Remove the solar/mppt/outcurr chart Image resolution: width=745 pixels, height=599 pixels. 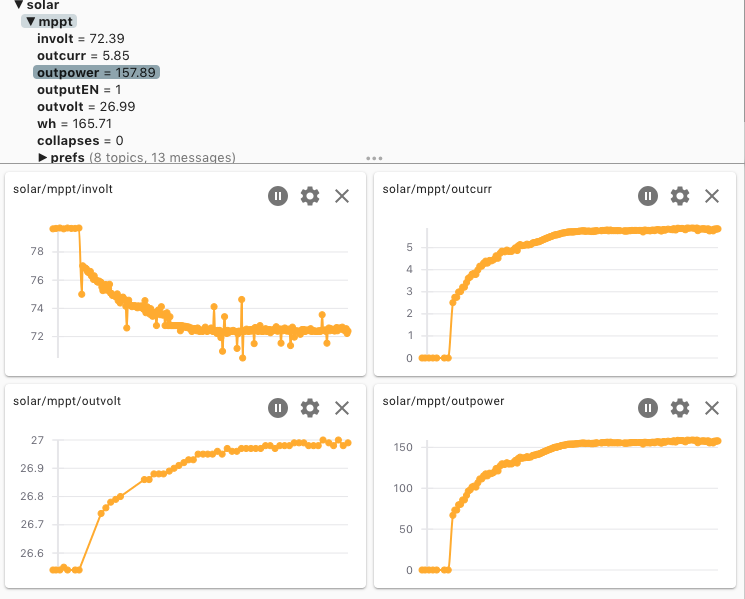[712, 196]
